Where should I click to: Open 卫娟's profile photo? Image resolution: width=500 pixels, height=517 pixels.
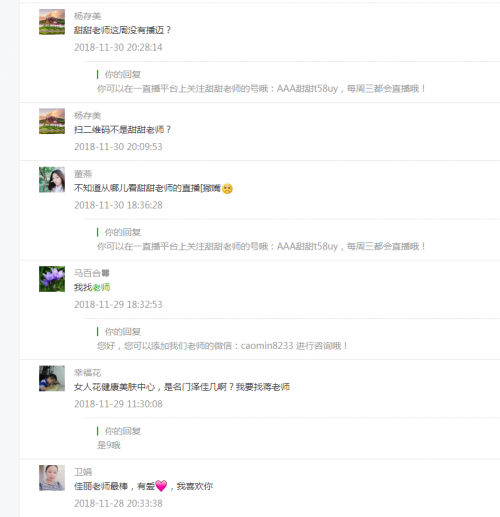[x=52, y=478]
